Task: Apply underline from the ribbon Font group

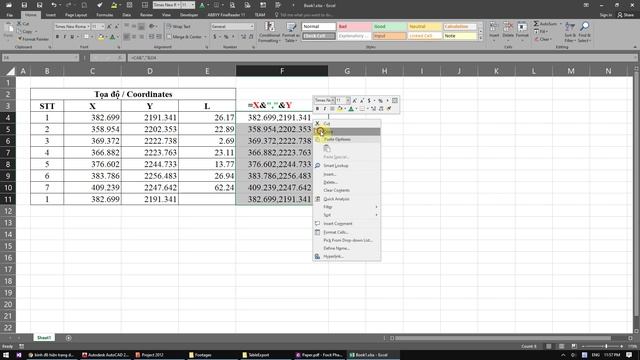Action: click(72, 37)
